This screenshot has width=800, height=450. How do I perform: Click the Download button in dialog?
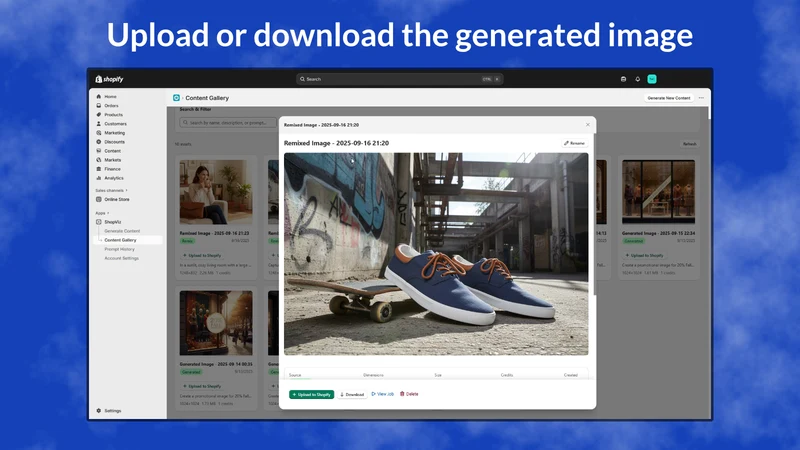(352, 394)
